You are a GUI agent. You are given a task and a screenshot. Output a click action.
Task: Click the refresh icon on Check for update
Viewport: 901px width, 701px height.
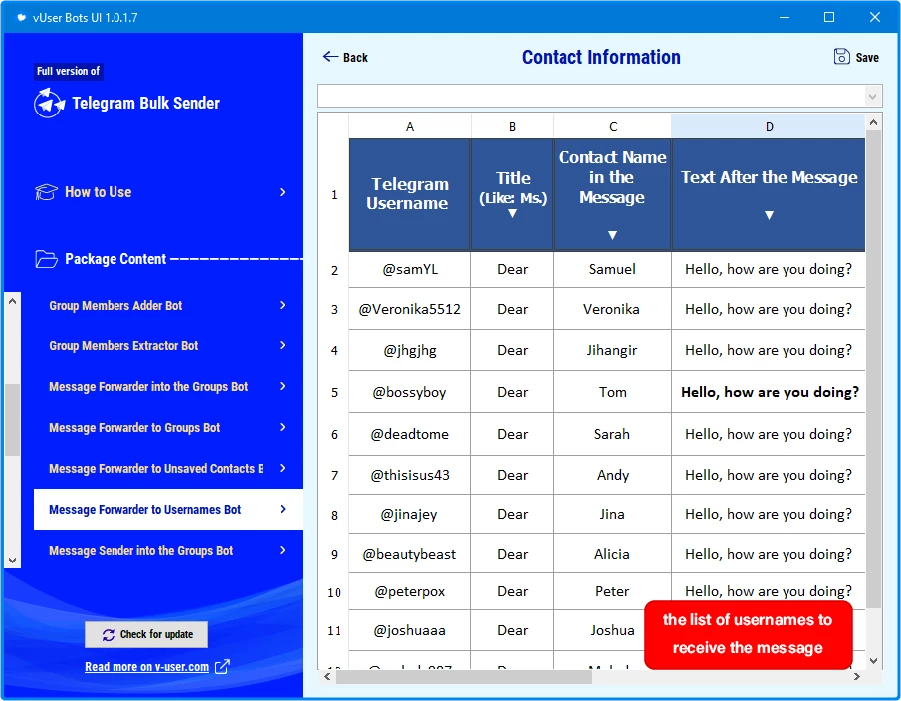(109, 634)
